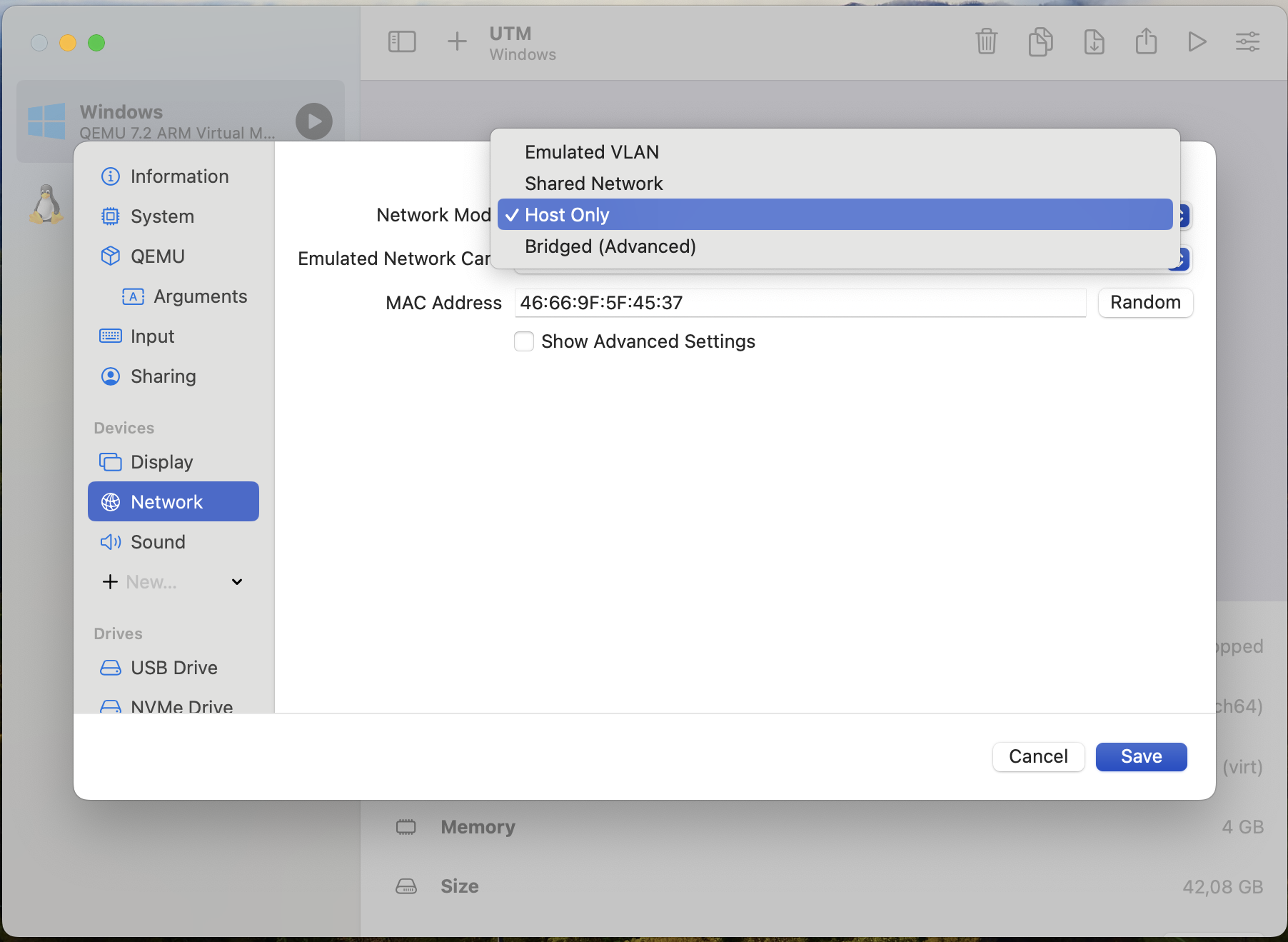This screenshot has width=1288, height=942.
Task: Open the System settings in the sidebar
Action: 162,216
